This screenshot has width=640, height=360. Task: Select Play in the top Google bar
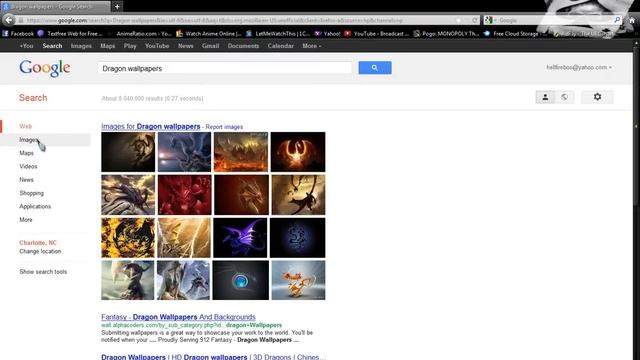click(x=130, y=46)
